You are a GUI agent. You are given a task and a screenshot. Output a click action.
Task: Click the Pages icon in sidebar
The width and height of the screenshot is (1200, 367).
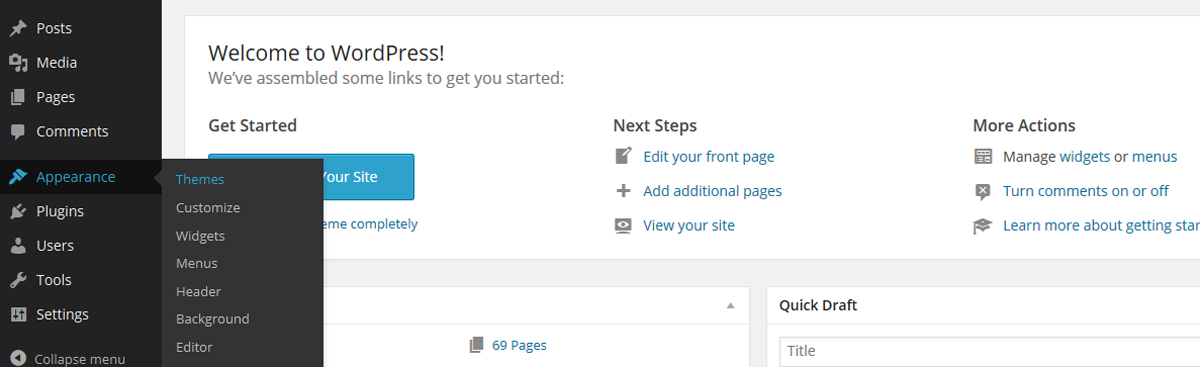click(18, 97)
